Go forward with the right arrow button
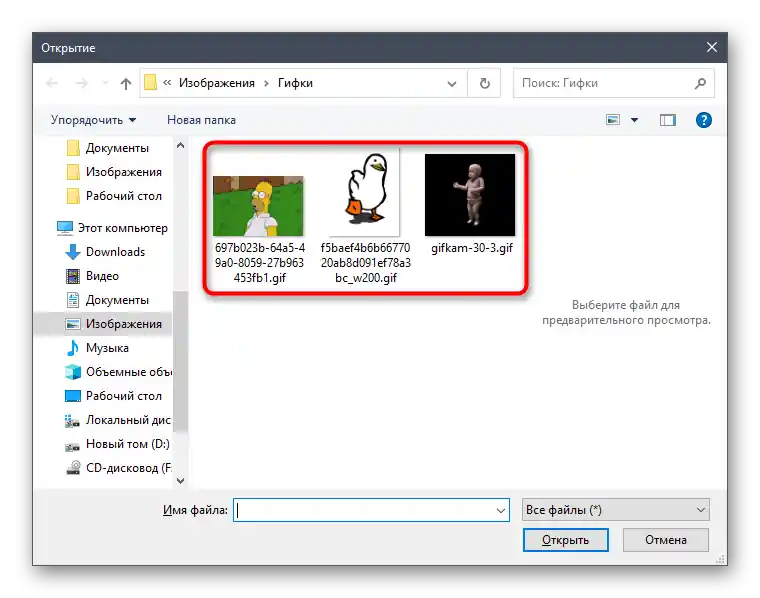Screen dimensions: 760x598 click(x=81, y=83)
